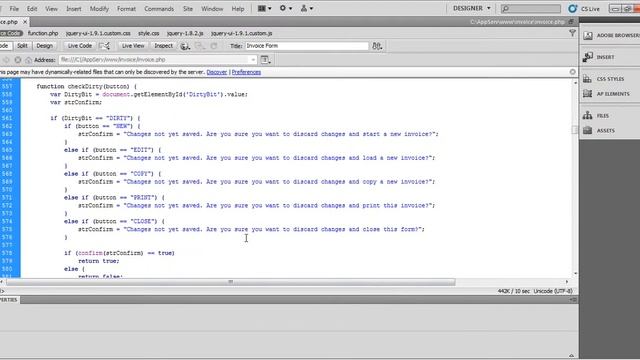Click the horizontal scrollbar right arrow
640x360 pixels.
click(x=567, y=282)
